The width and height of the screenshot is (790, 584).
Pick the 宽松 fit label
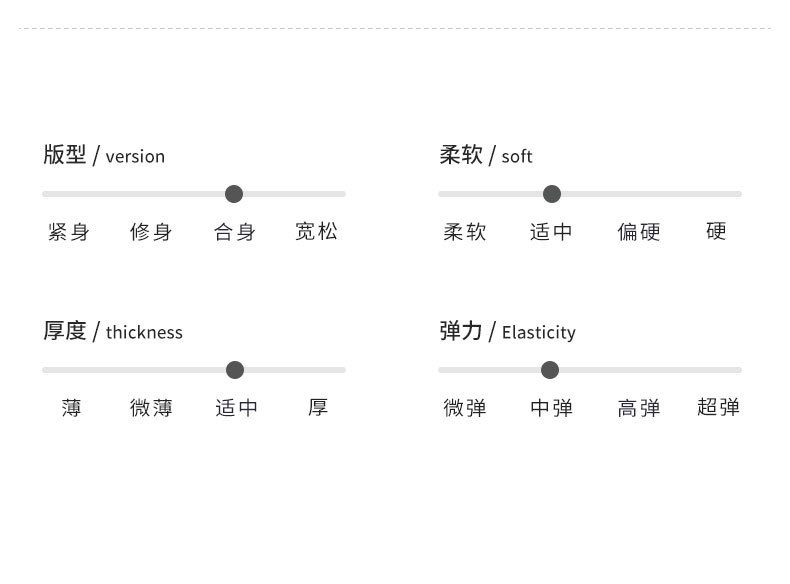click(x=317, y=232)
